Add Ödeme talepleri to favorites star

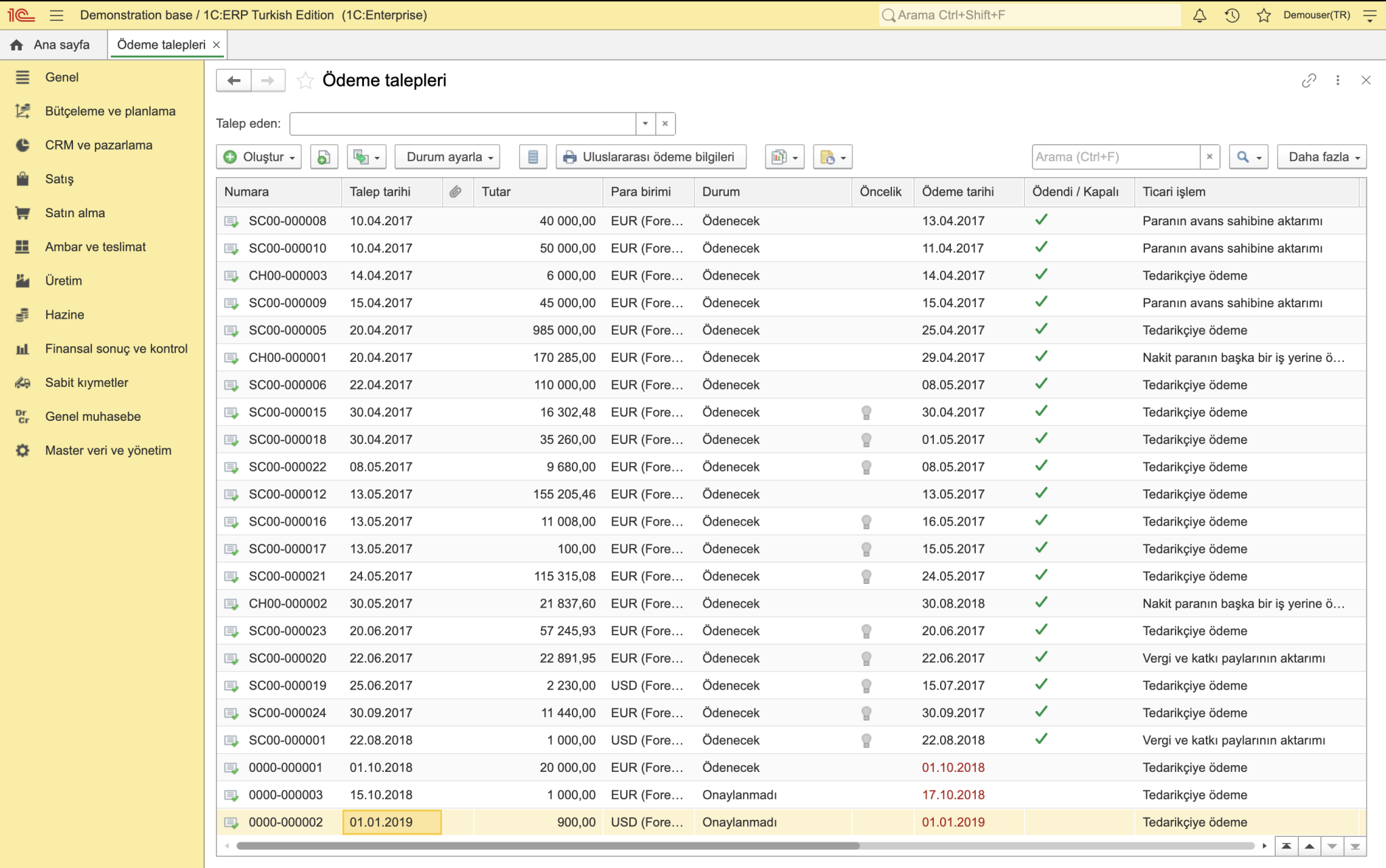tap(305, 81)
